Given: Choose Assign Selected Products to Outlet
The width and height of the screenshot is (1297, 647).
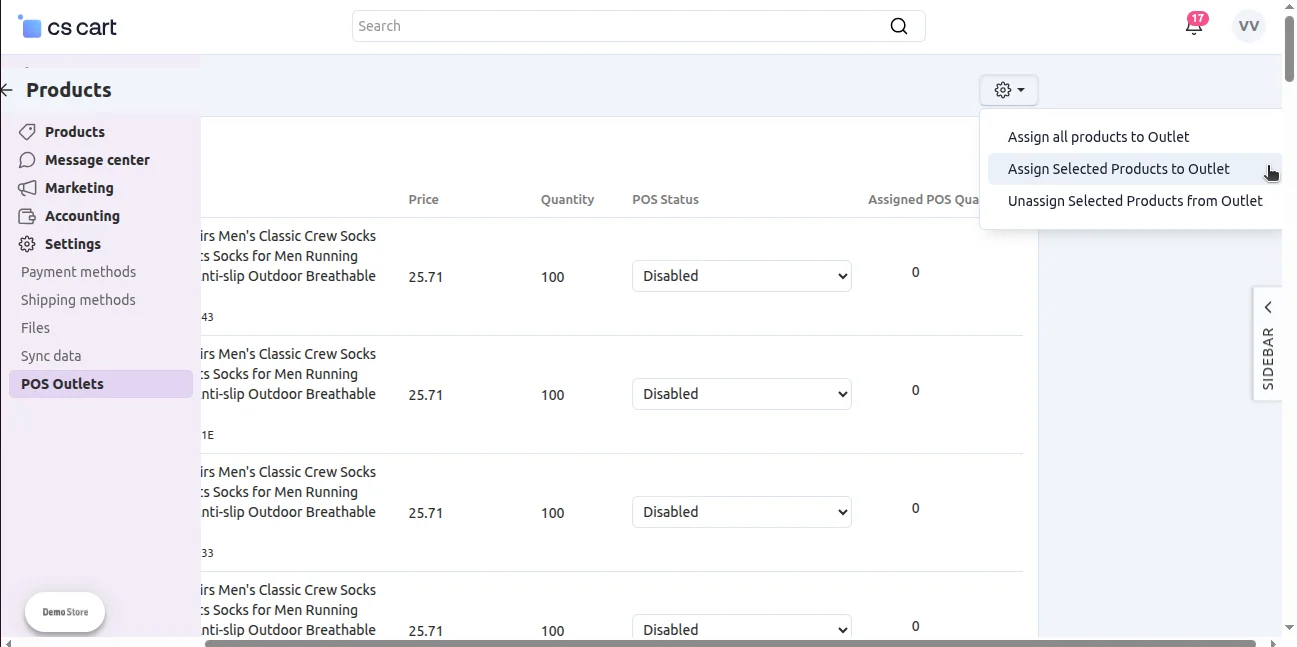Looking at the screenshot, I should (x=1118, y=169).
